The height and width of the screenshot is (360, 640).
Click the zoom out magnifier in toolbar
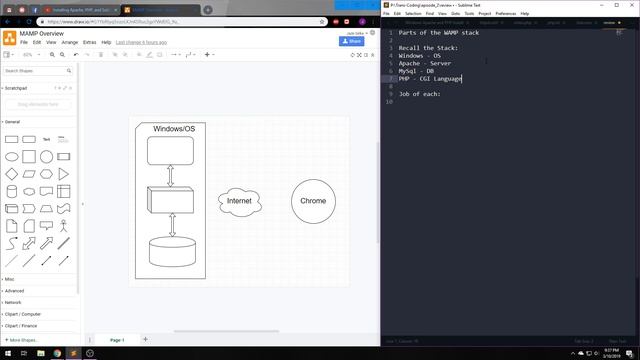[x=62, y=55]
